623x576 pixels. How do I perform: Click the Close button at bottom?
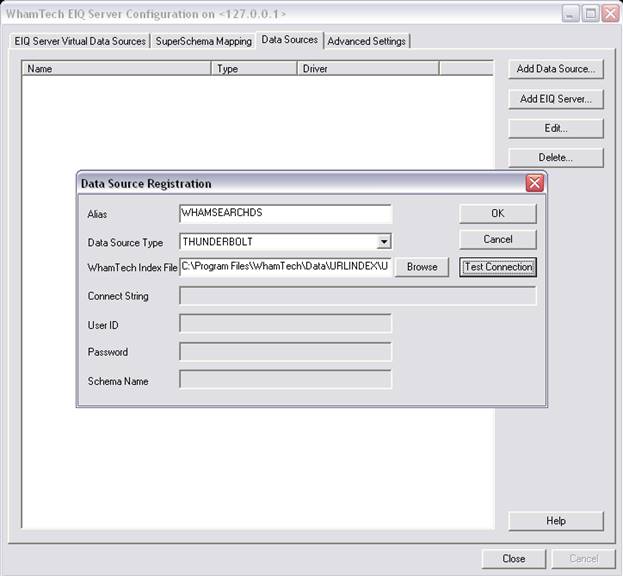point(514,559)
